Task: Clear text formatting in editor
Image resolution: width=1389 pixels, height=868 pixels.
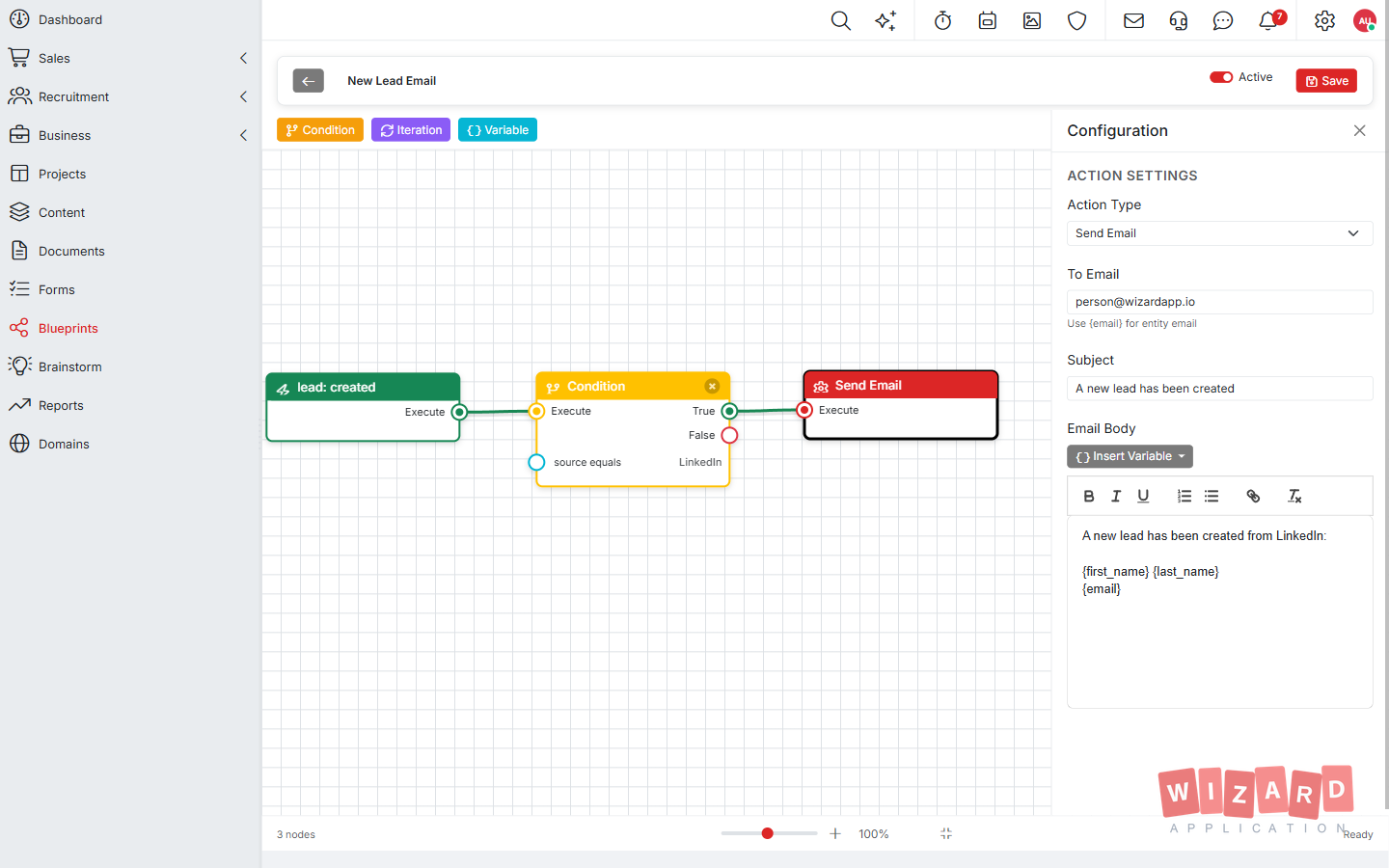Action: [1294, 496]
